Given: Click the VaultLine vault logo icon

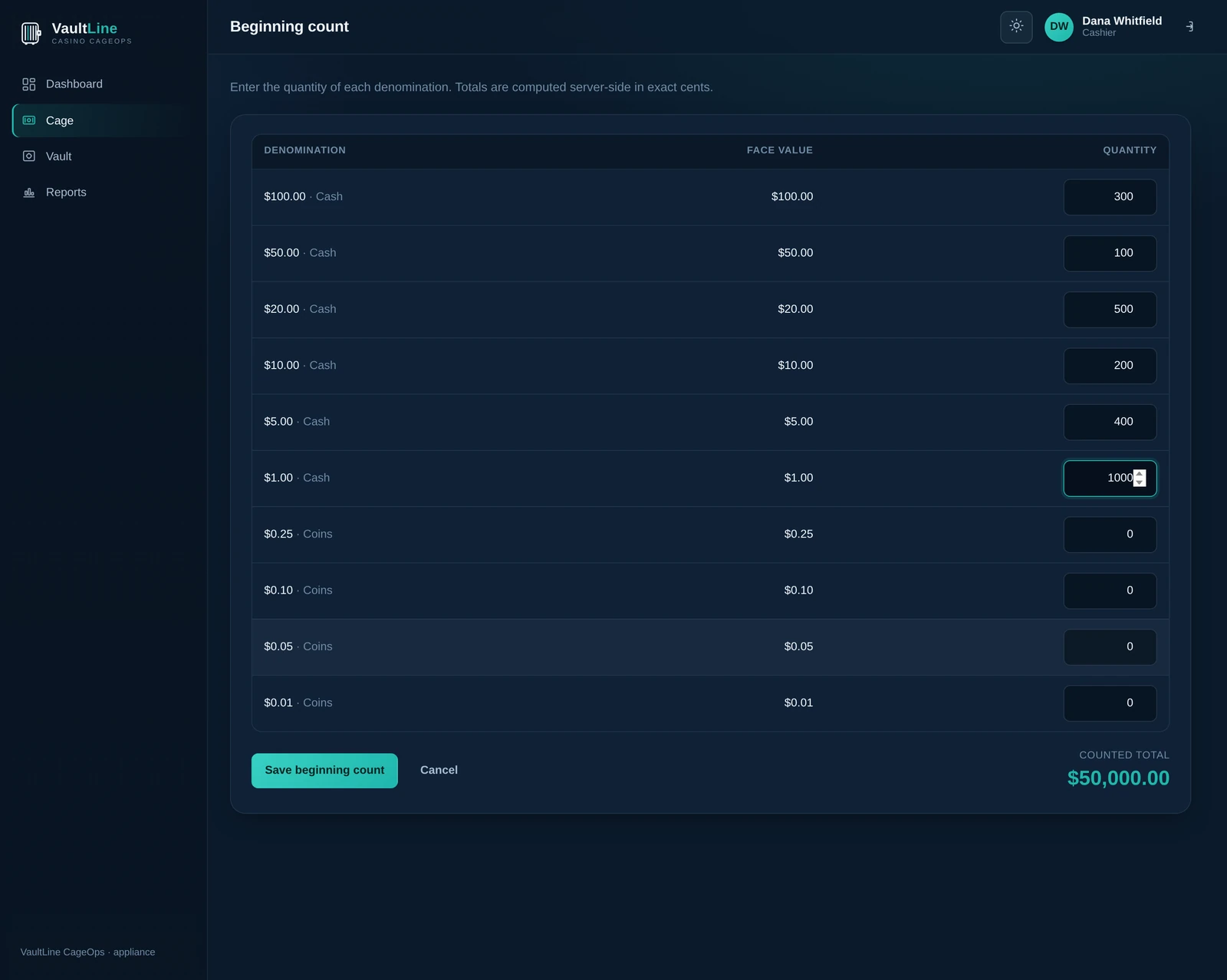Looking at the screenshot, I should click(x=31, y=33).
